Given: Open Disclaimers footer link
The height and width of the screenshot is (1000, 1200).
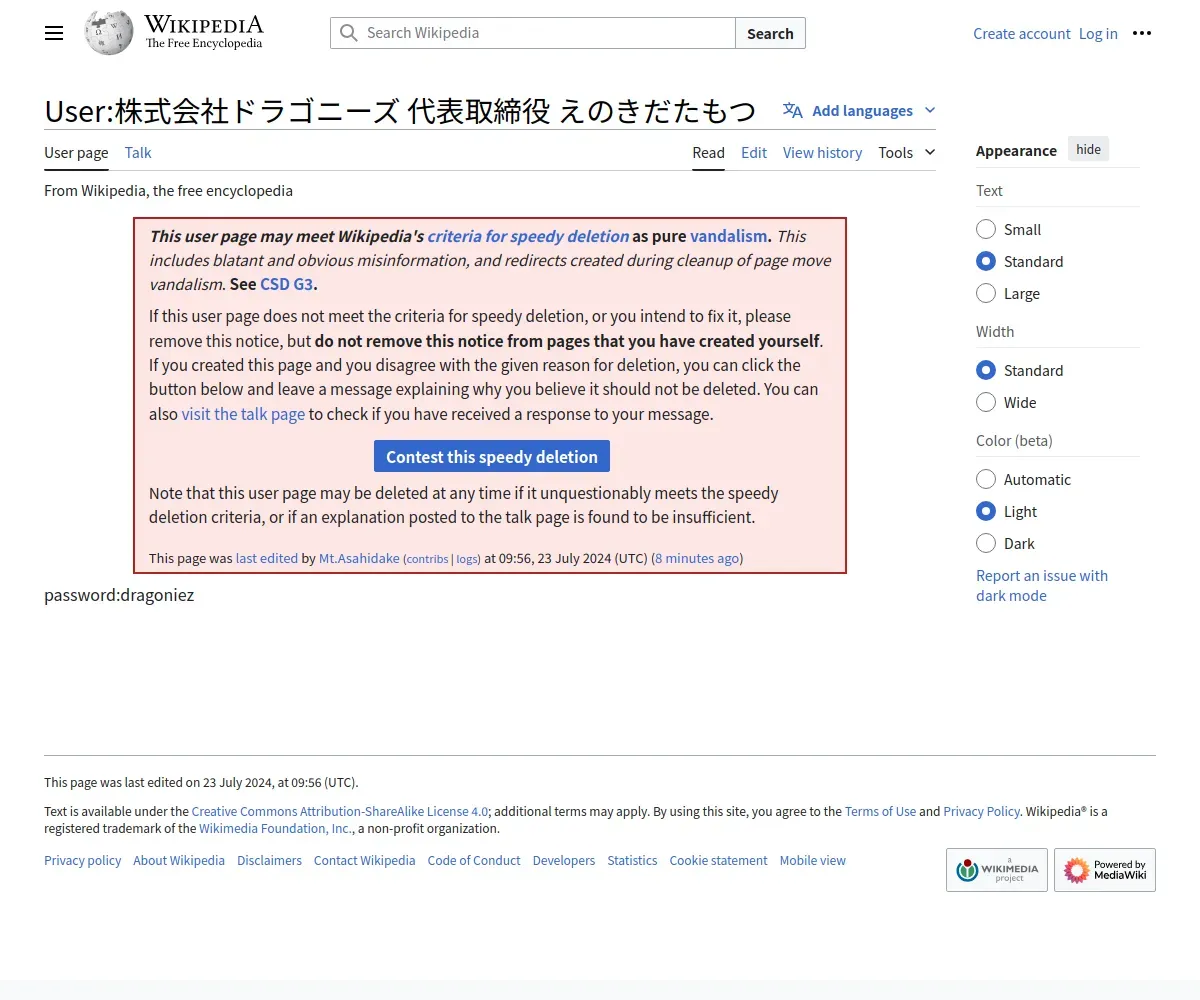Looking at the screenshot, I should click(x=269, y=860).
